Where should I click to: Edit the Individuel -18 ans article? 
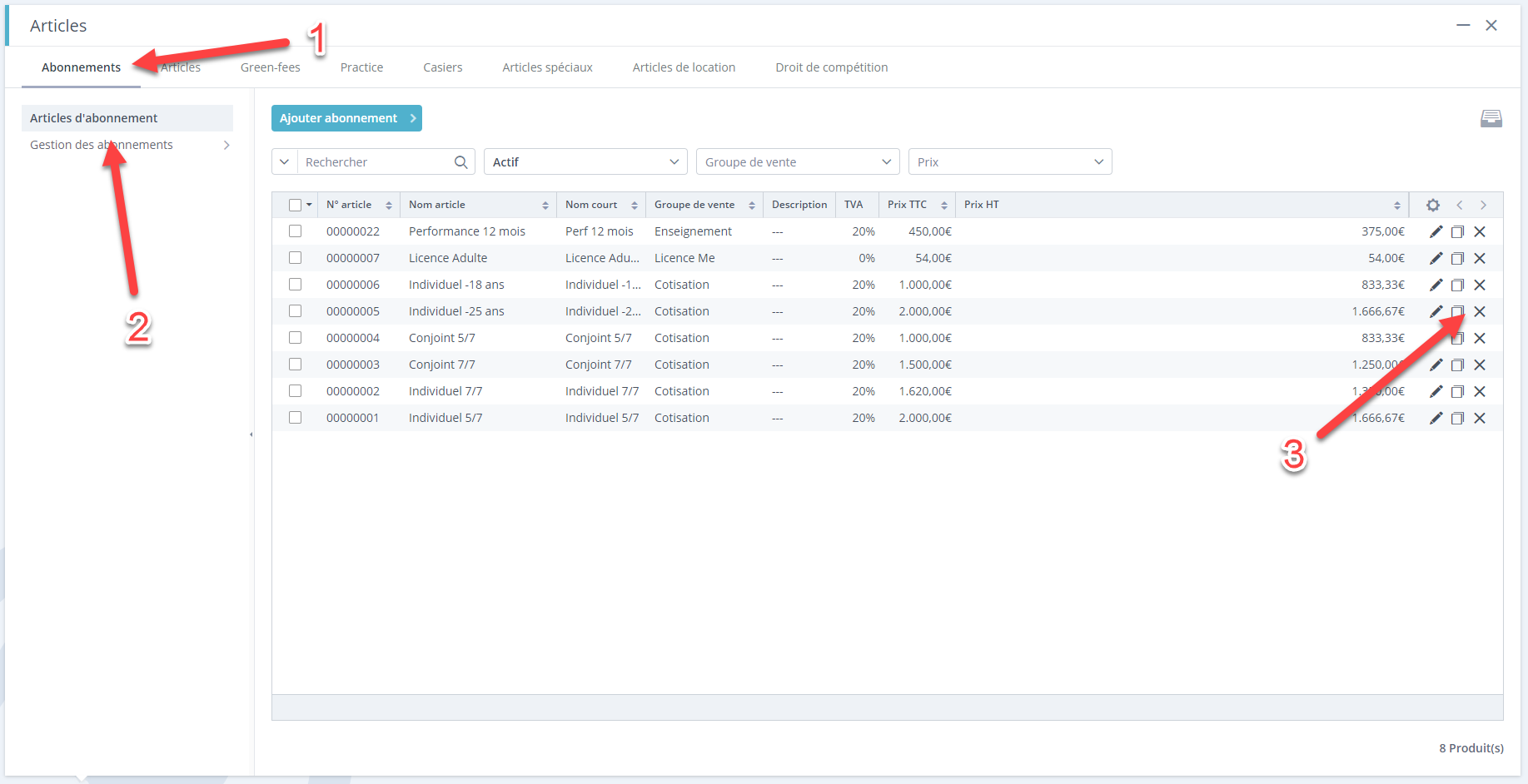pos(1436,285)
